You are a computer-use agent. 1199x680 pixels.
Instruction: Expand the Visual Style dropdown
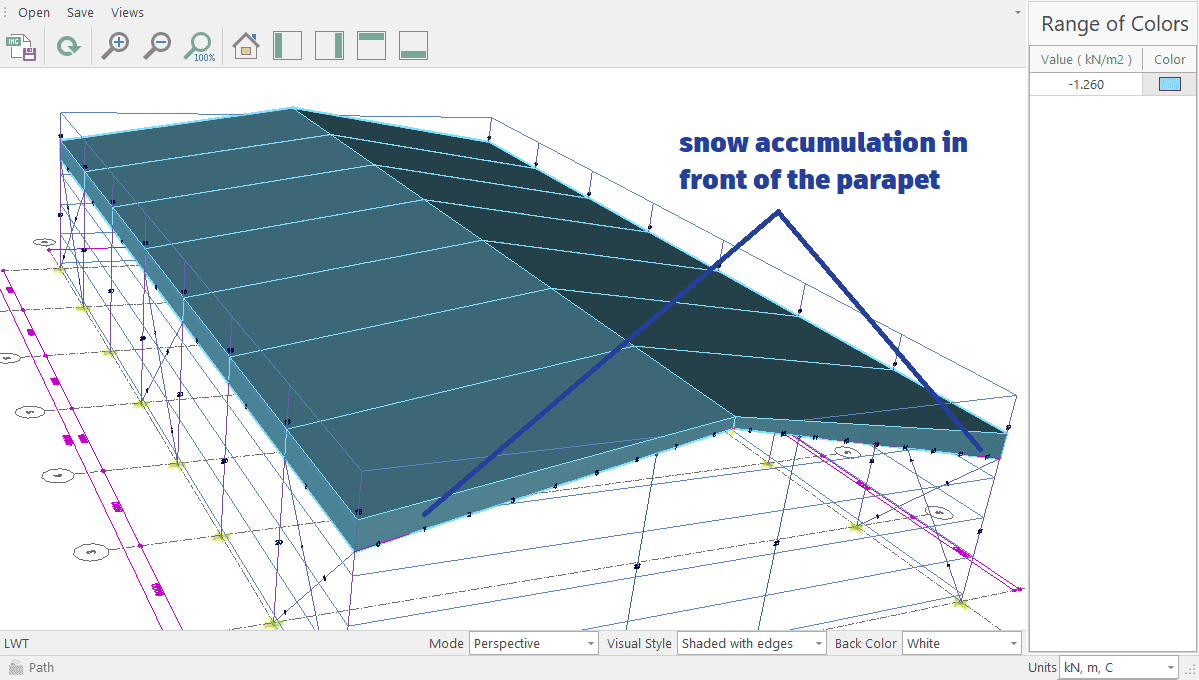click(x=752, y=644)
